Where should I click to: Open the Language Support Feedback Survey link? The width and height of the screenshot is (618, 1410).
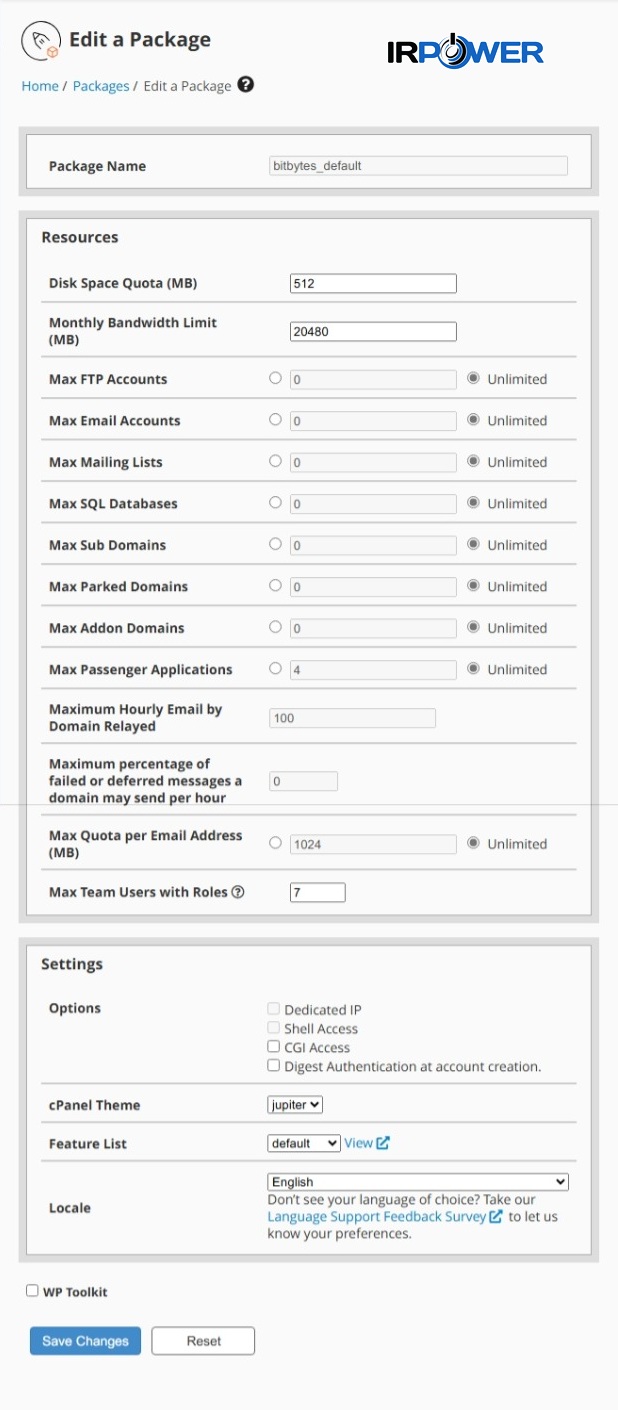point(376,1217)
